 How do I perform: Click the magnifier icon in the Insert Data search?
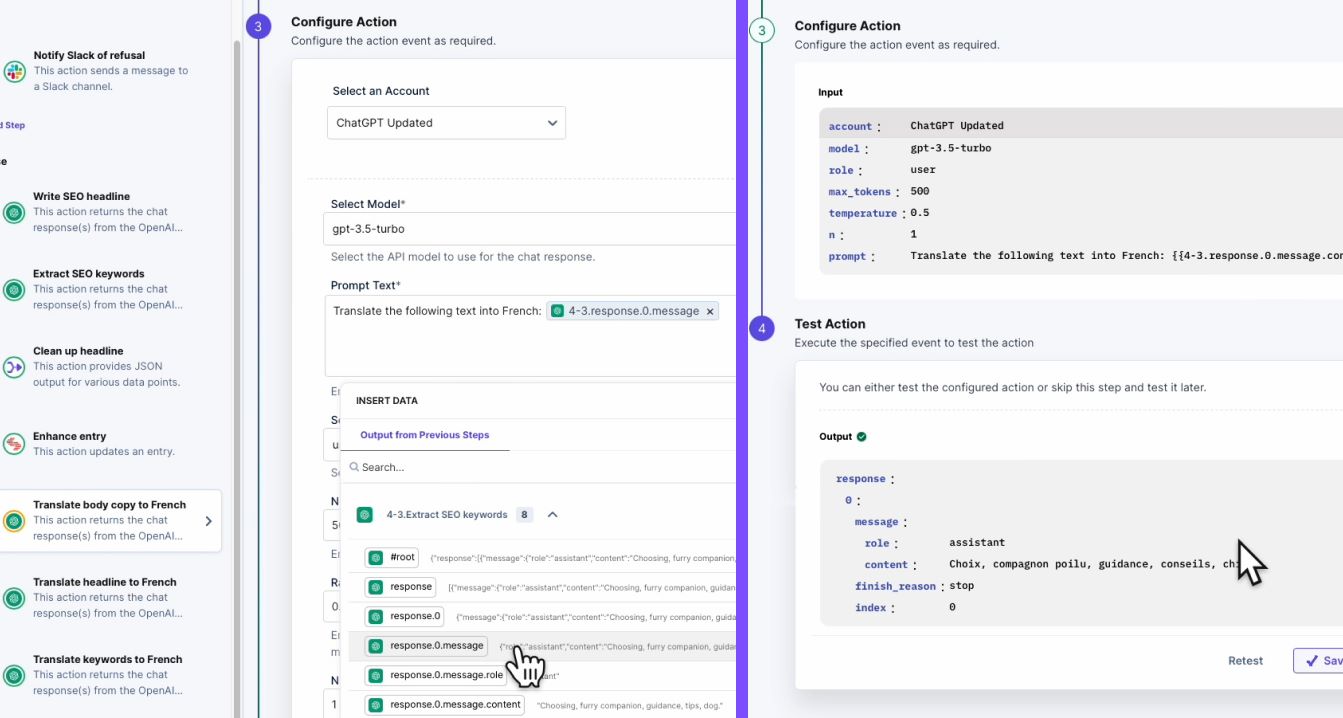[x=354, y=467]
